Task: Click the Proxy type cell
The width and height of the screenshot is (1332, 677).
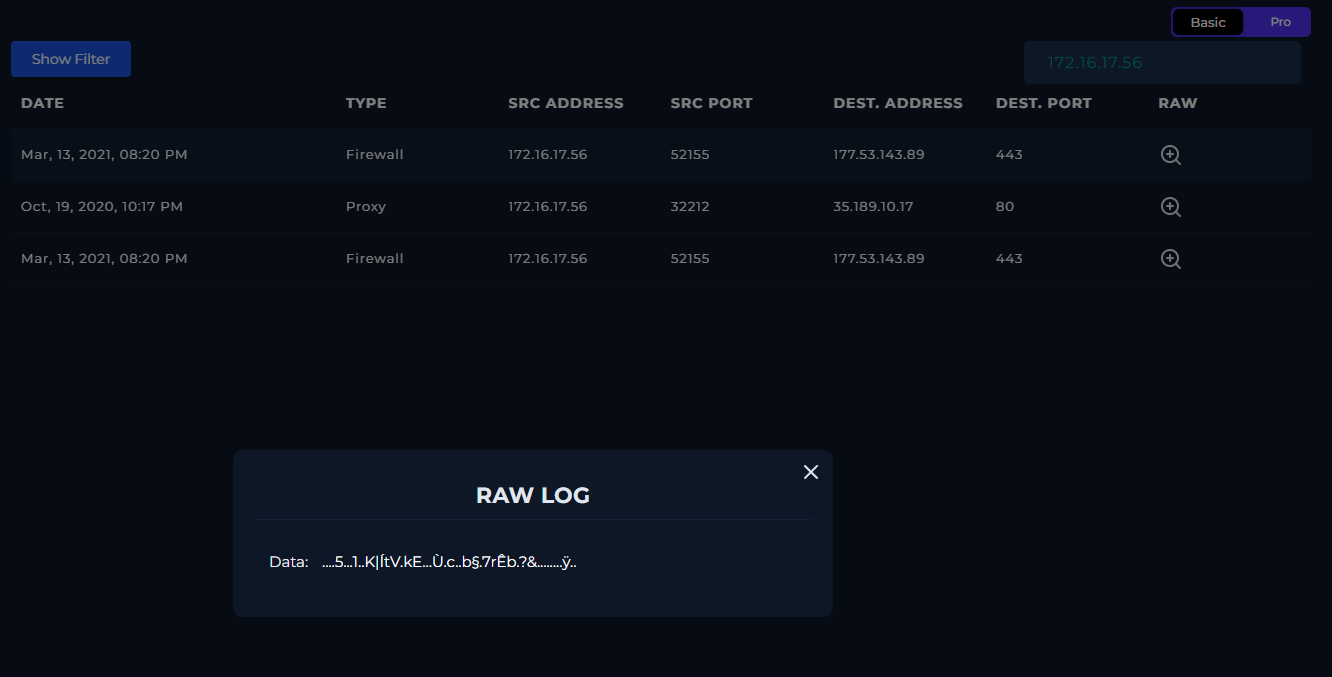Action: point(365,207)
